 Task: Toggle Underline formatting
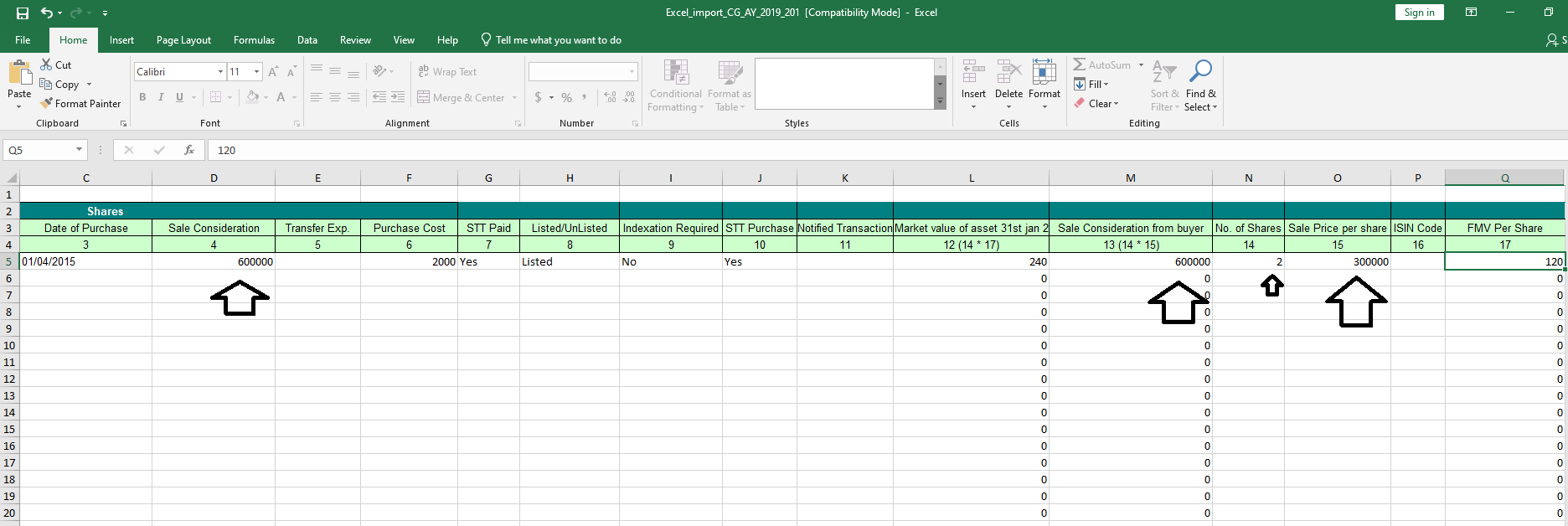(179, 97)
